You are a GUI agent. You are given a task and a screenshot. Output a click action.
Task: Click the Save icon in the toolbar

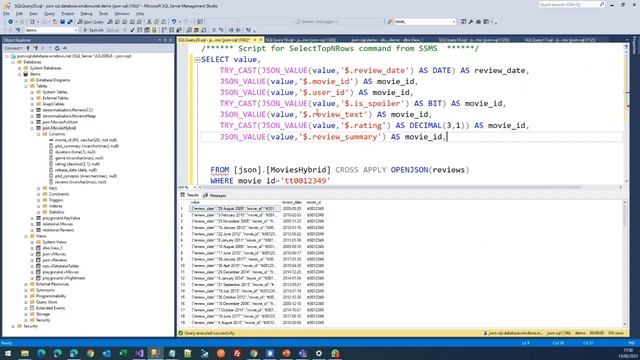tap(62, 22)
